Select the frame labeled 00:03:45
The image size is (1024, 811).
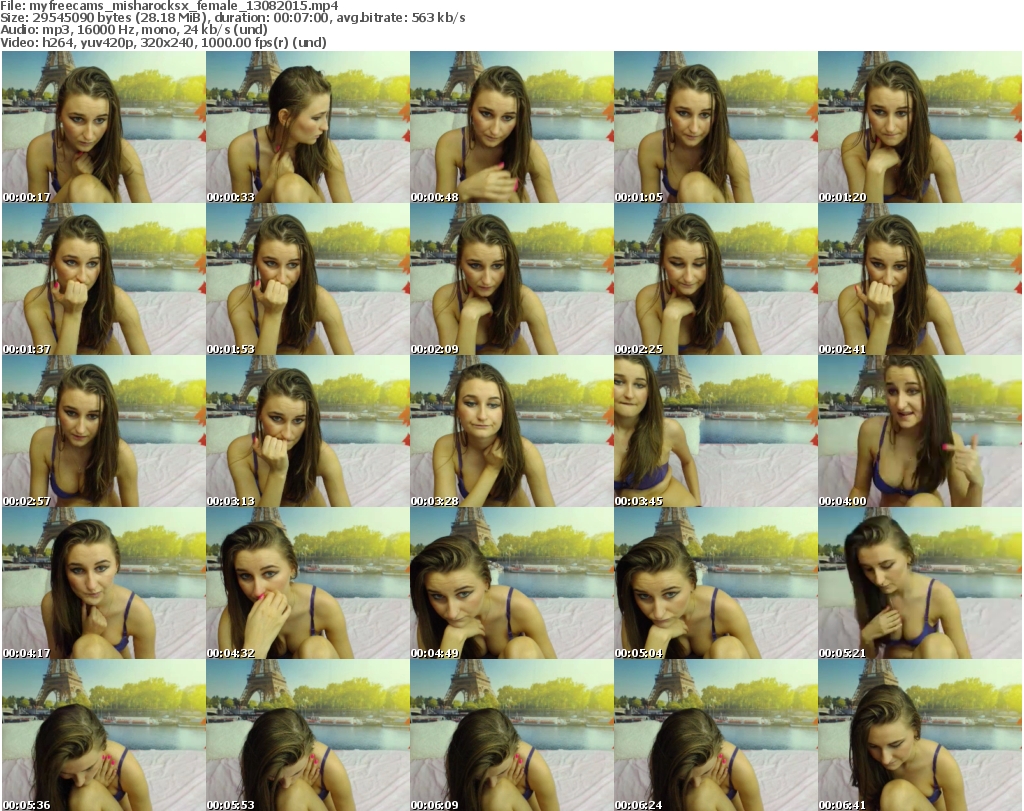point(715,432)
